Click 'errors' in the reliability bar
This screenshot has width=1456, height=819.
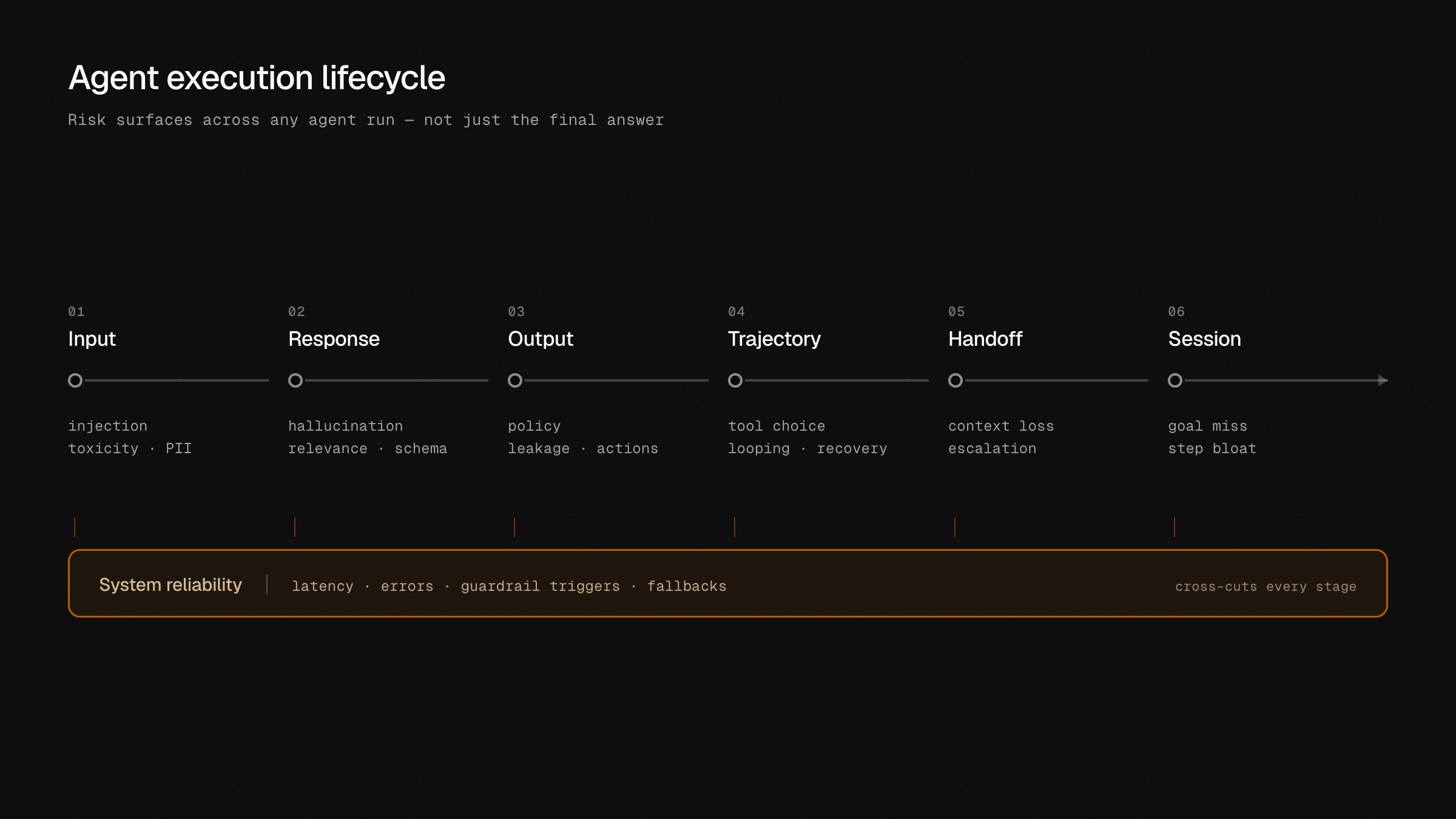coord(407,587)
